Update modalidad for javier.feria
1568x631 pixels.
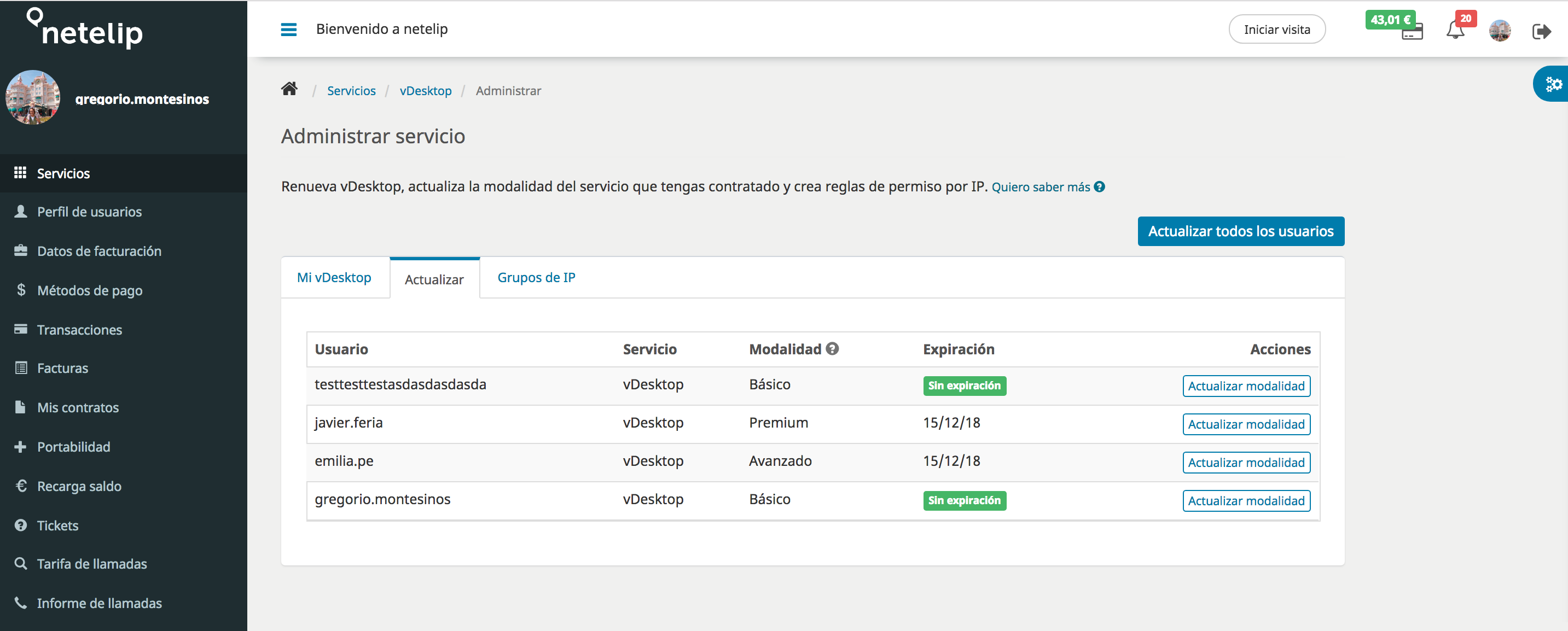1246,424
